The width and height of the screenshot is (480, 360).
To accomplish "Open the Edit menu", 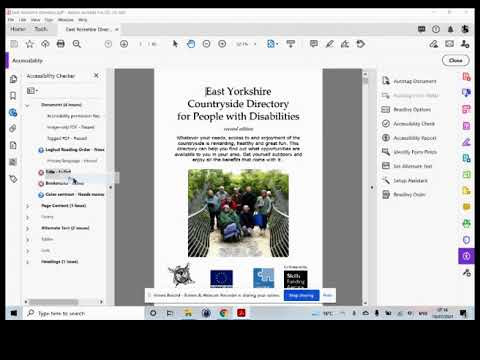I will (x=22, y=20).
